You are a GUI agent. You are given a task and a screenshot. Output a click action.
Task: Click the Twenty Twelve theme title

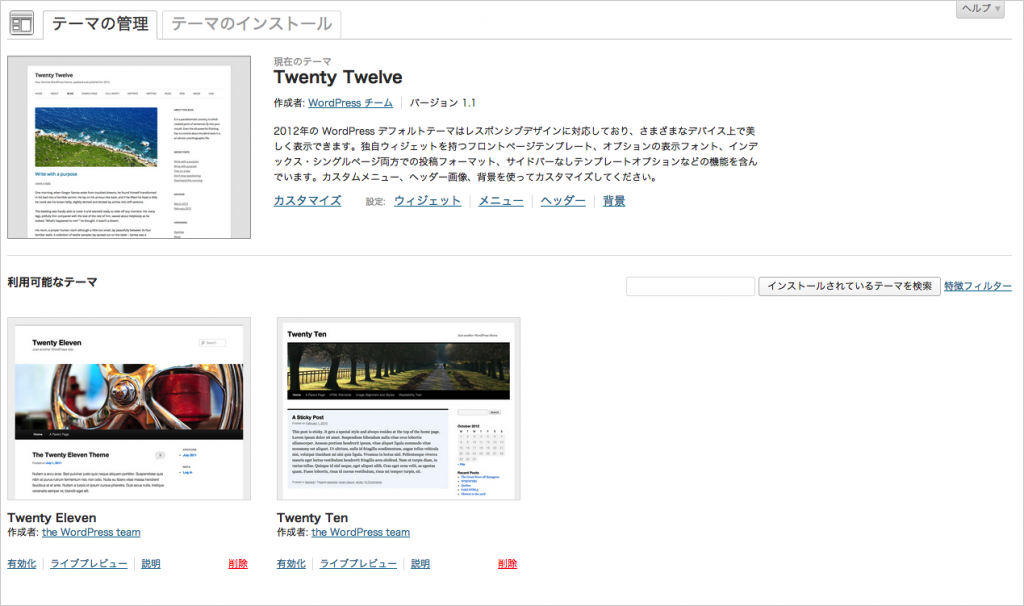pyautogui.click(x=338, y=77)
